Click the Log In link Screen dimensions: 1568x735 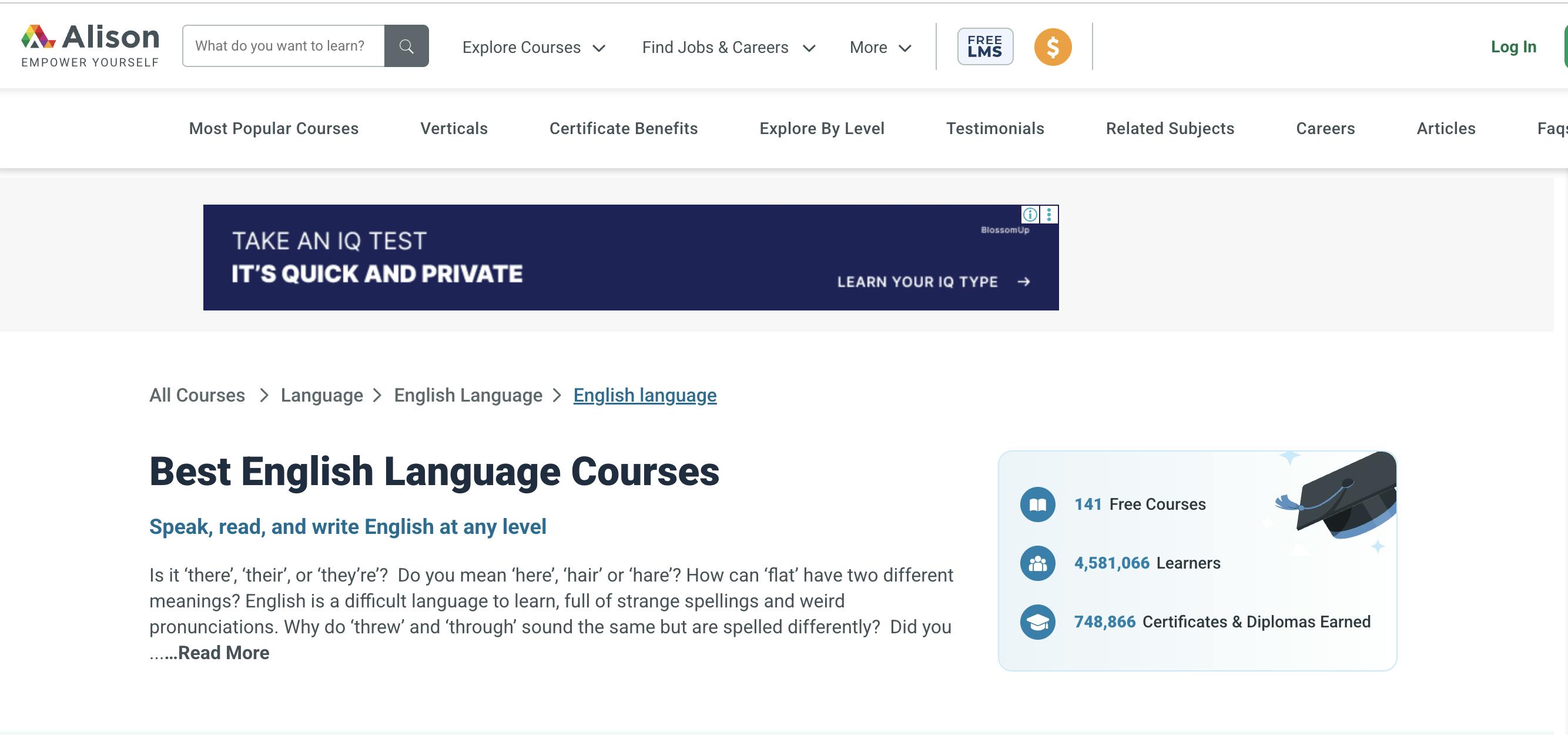click(1513, 47)
